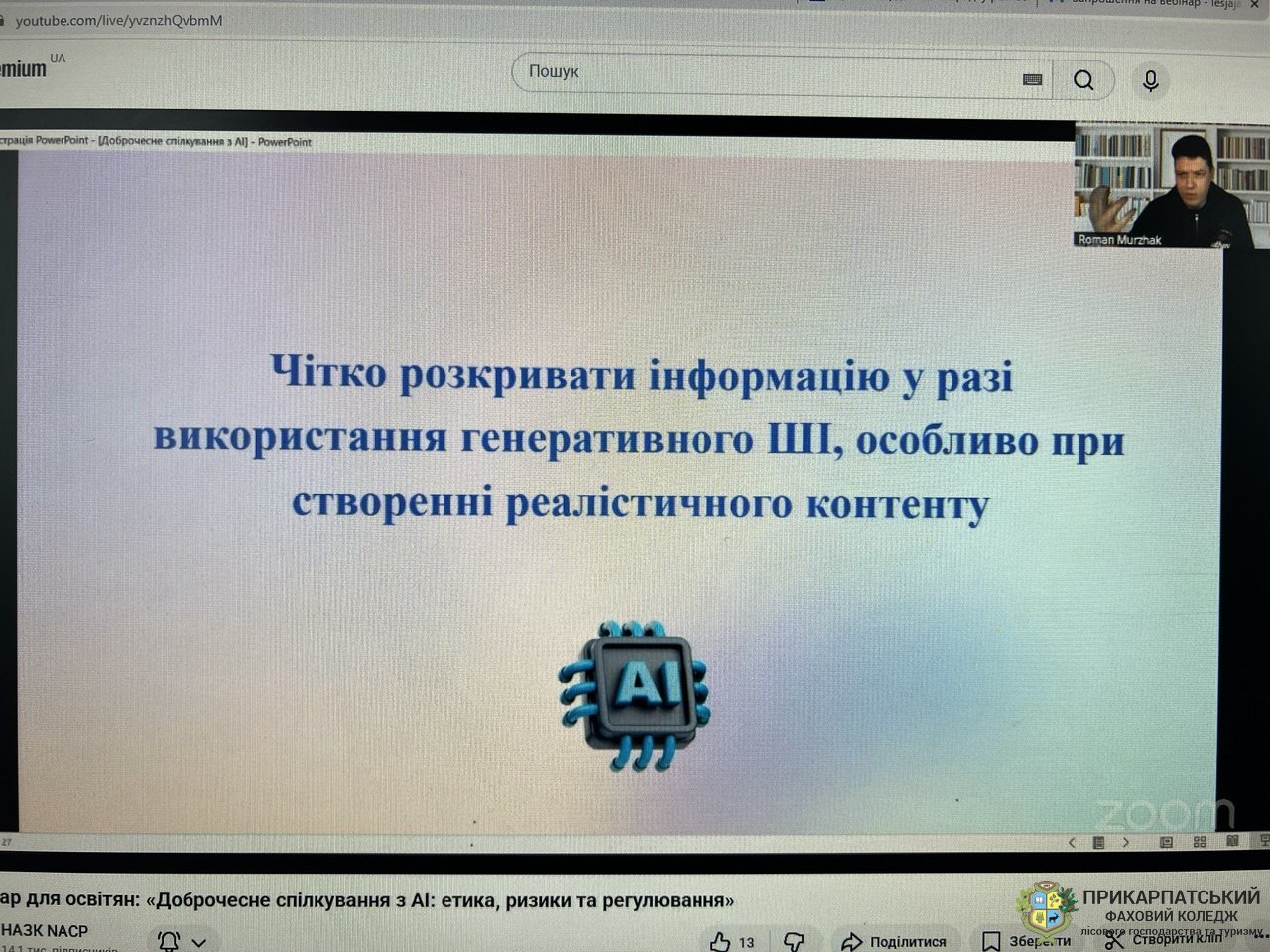Save the video with the bookmark icon
This screenshot has width=1270, height=952.
pos(991,941)
